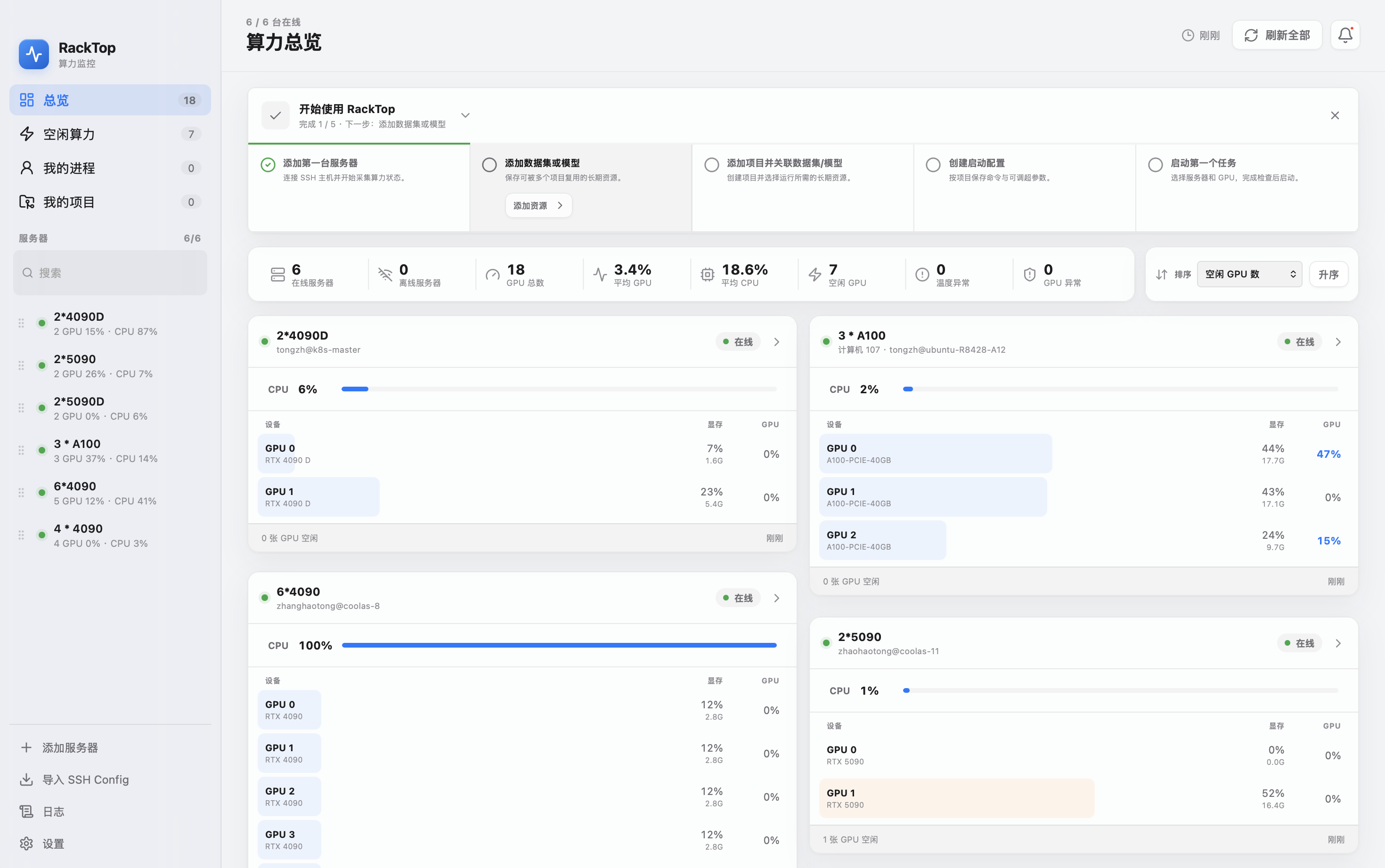
Task: Select the 创建启动配置 step circle
Action: coord(933,165)
